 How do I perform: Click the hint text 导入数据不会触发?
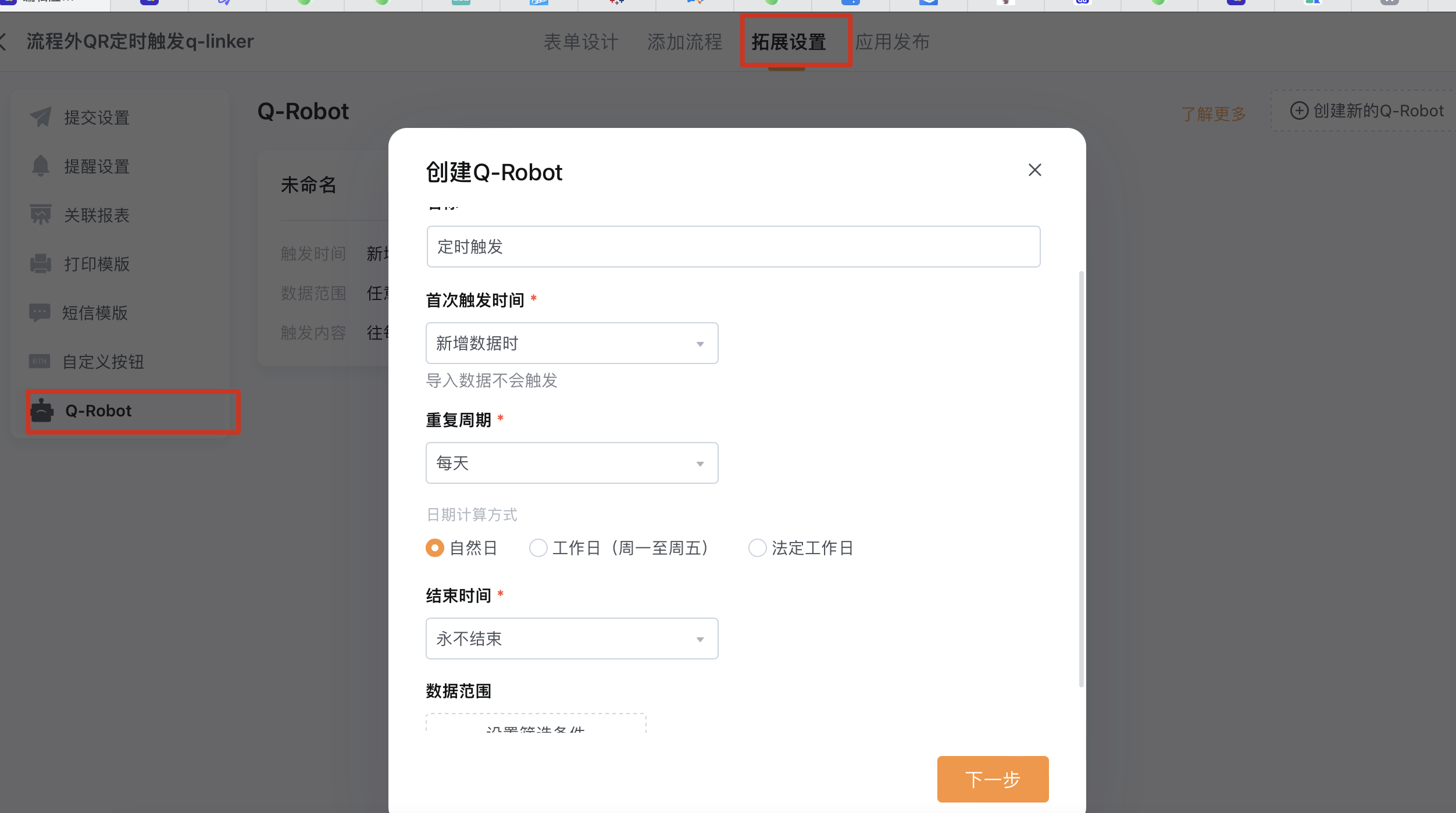pyautogui.click(x=492, y=380)
